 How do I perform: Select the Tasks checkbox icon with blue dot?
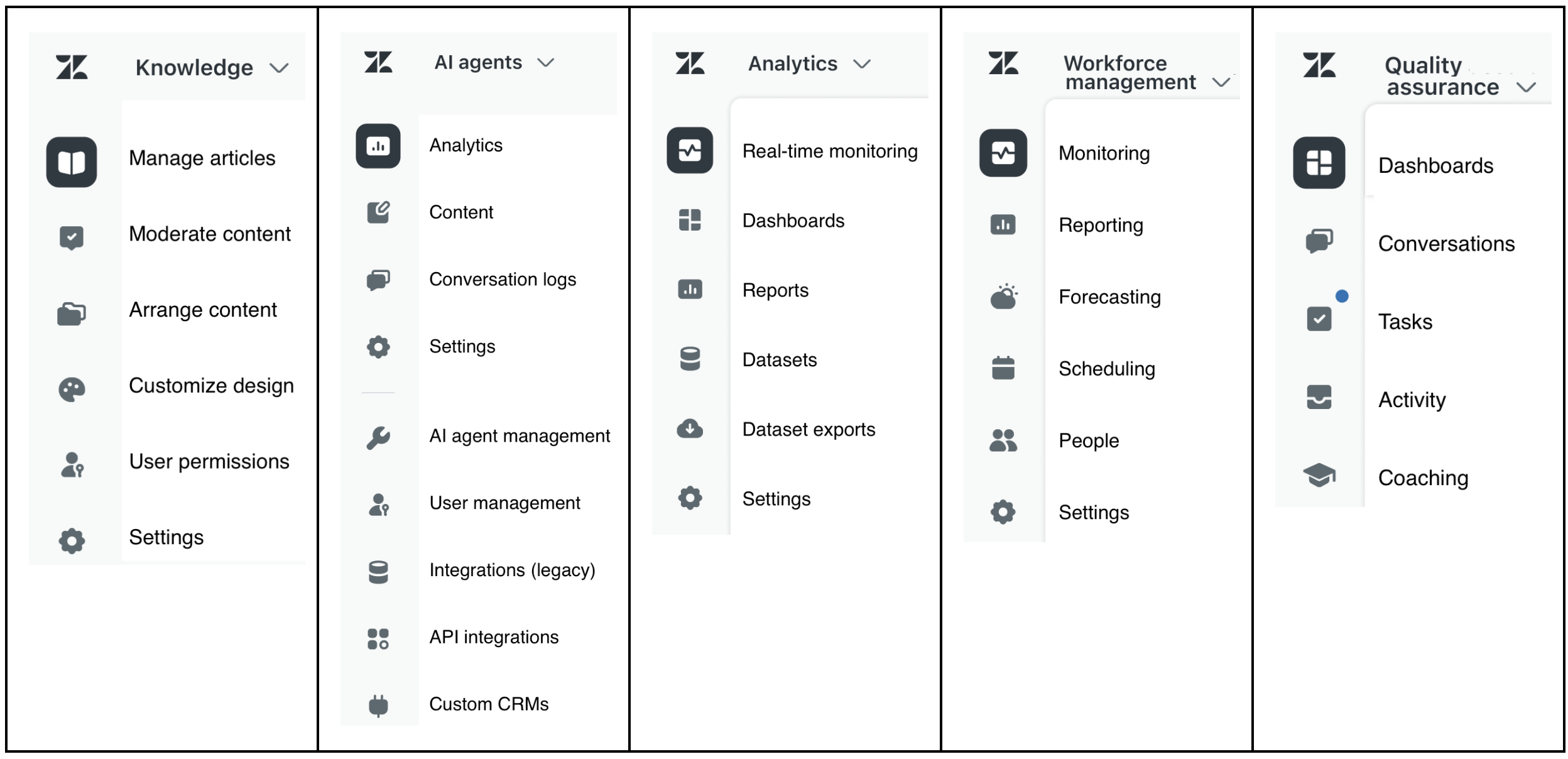[x=1320, y=318]
